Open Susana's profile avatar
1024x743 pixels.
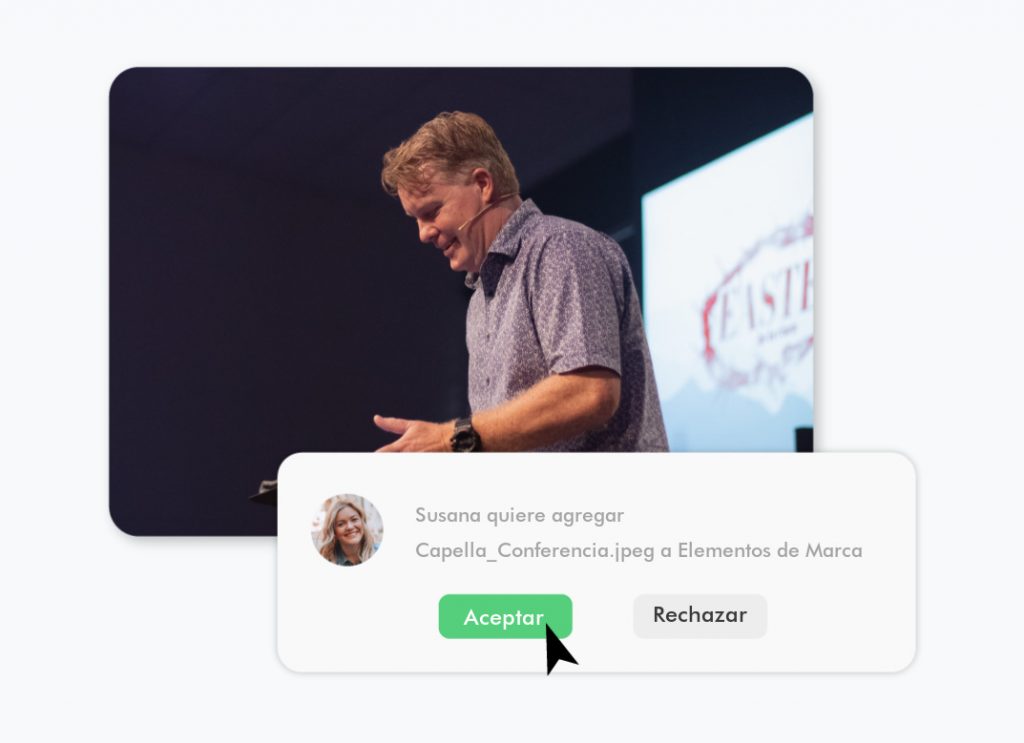click(347, 530)
